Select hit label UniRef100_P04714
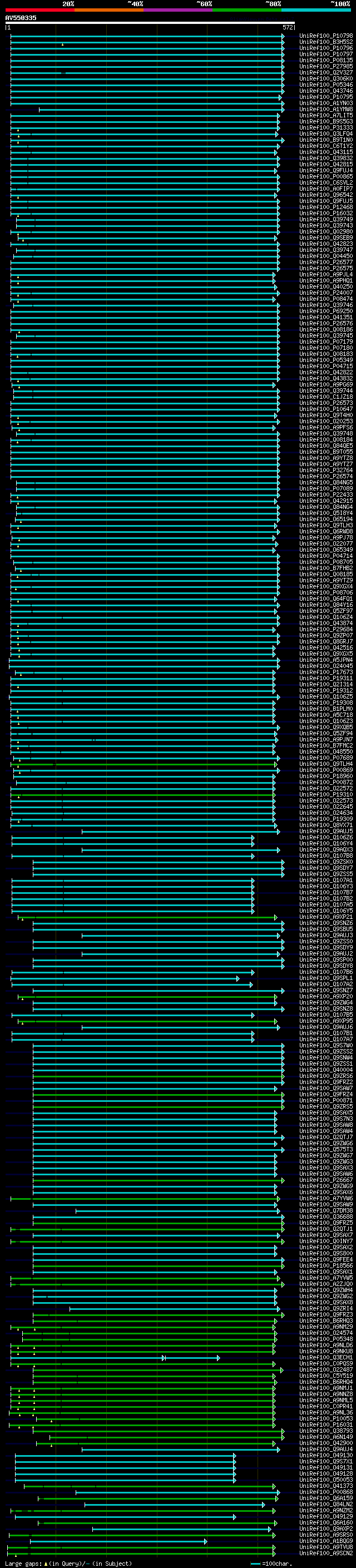Viewport: 356px width, 1568px height. tap(326, 556)
